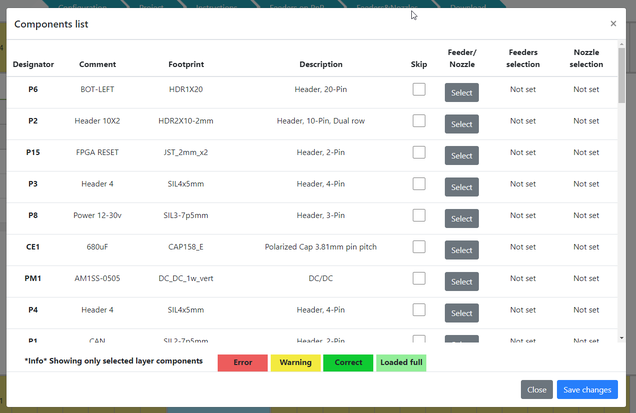Click Select button for P2 Header 10X2
636x413 pixels.
[x=461, y=125]
